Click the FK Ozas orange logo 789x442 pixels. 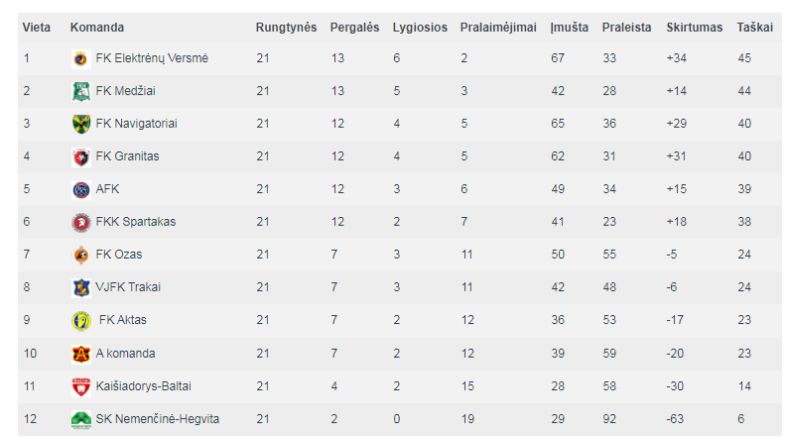tap(81, 255)
